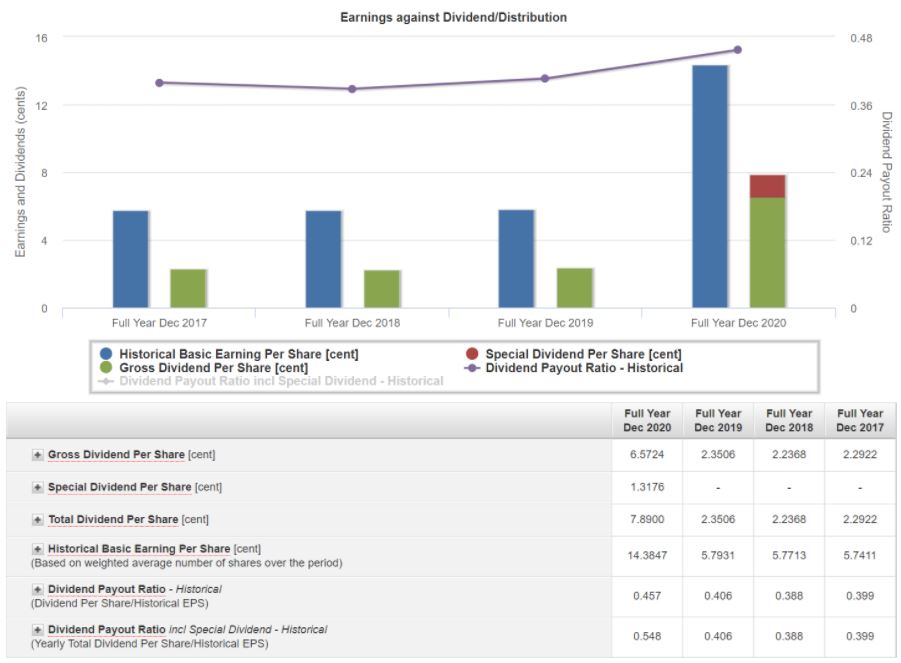
Task: Click the payout ratio data point for 2020
Action: point(737,50)
